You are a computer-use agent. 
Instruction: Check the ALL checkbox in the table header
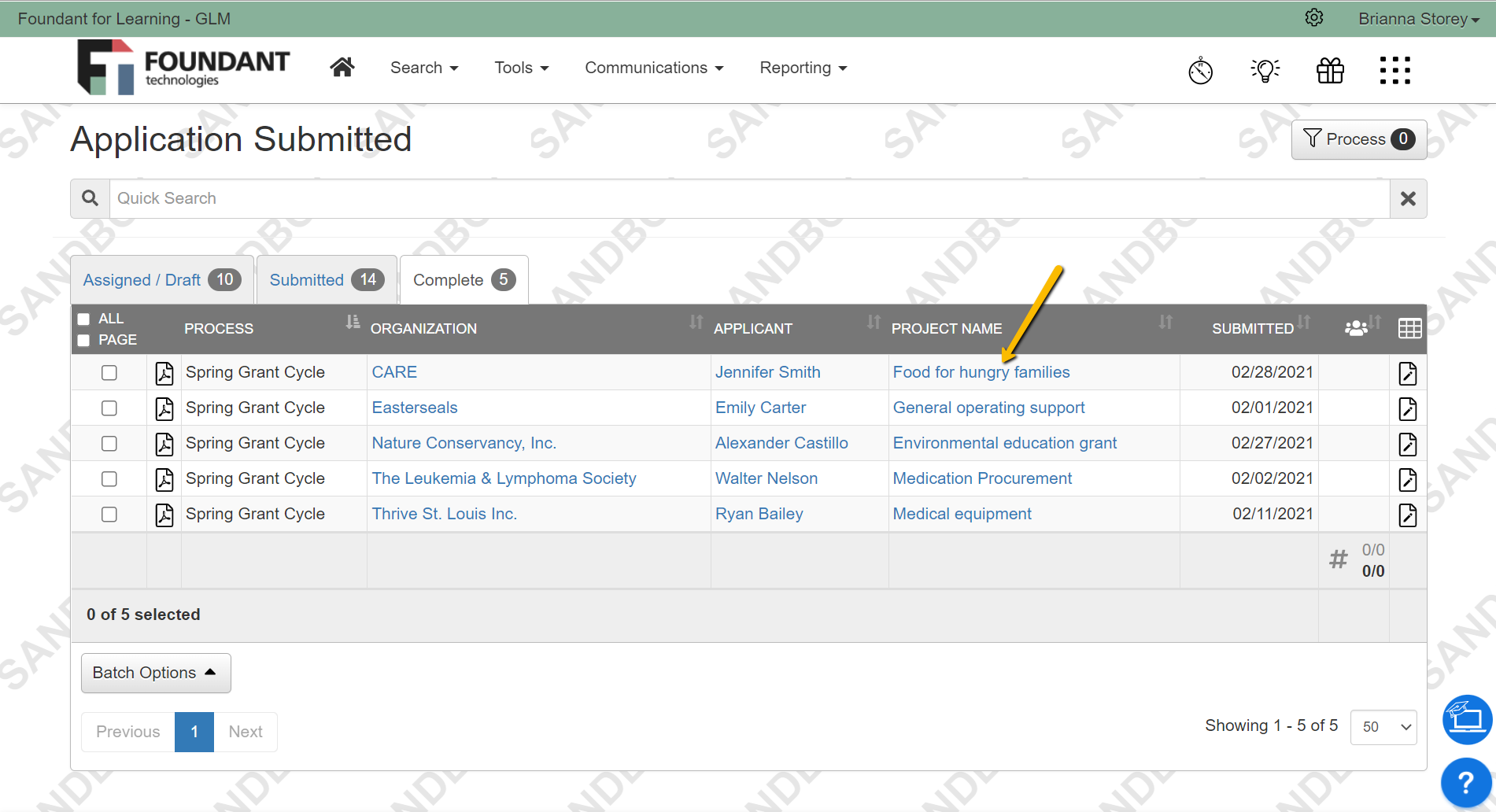[83, 318]
